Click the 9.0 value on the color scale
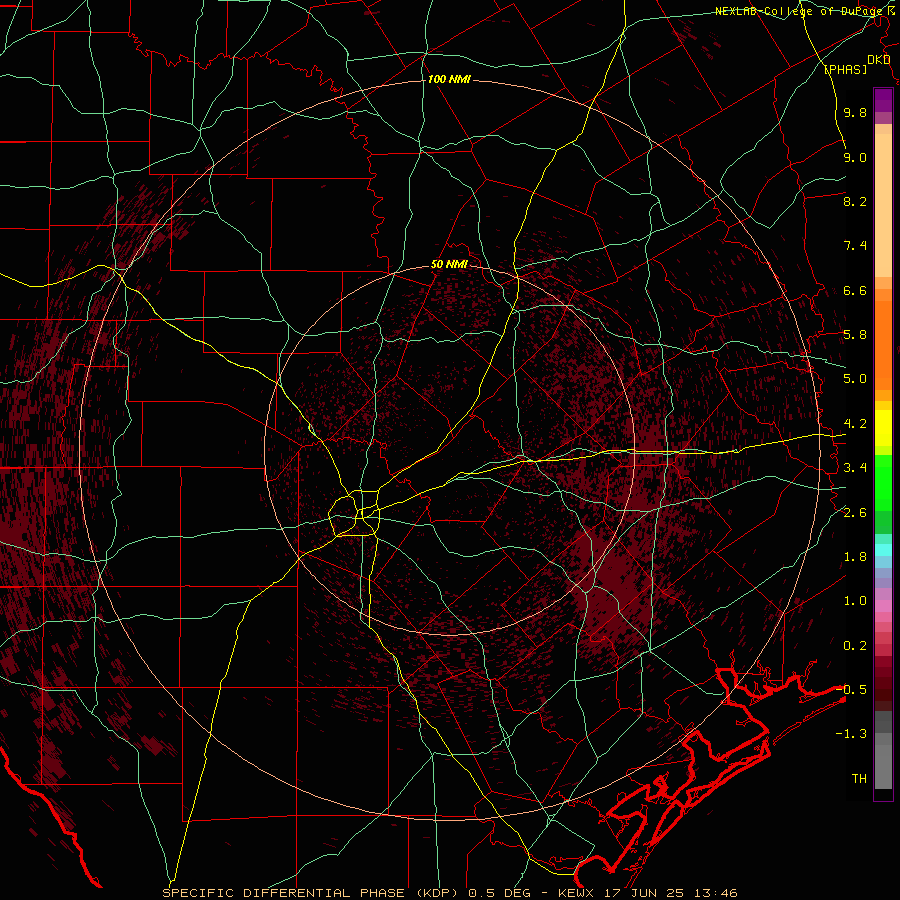900x900 pixels. pos(855,157)
